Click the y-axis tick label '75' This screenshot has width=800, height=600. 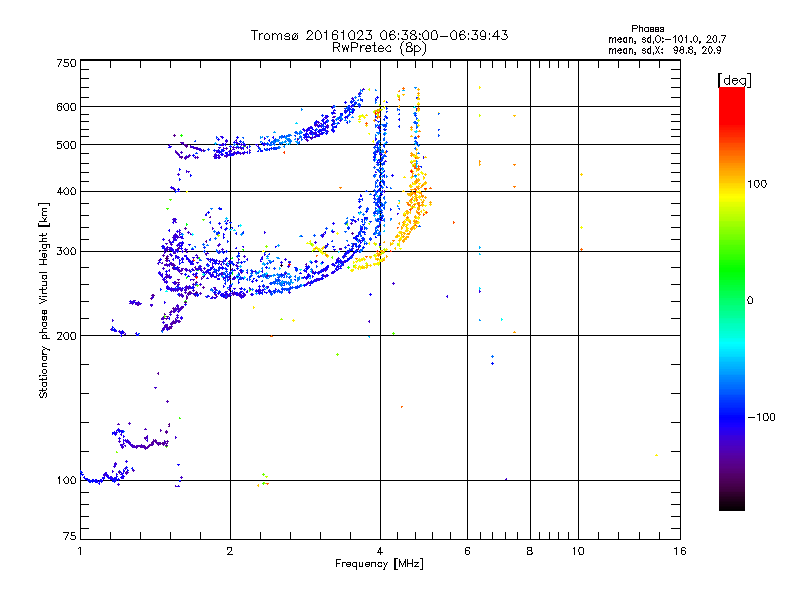pos(70,536)
